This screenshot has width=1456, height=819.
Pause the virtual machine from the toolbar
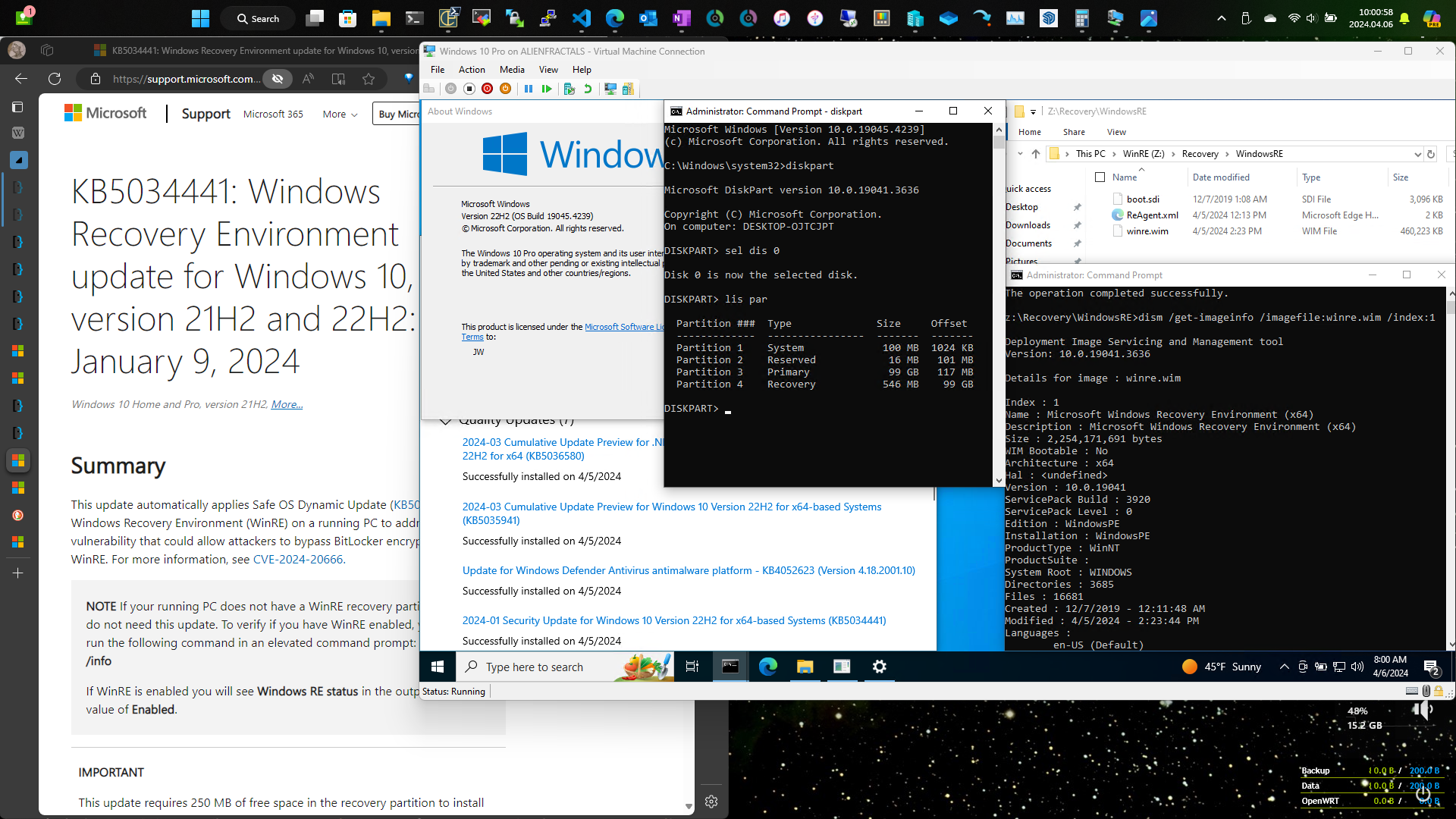[x=529, y=89]
